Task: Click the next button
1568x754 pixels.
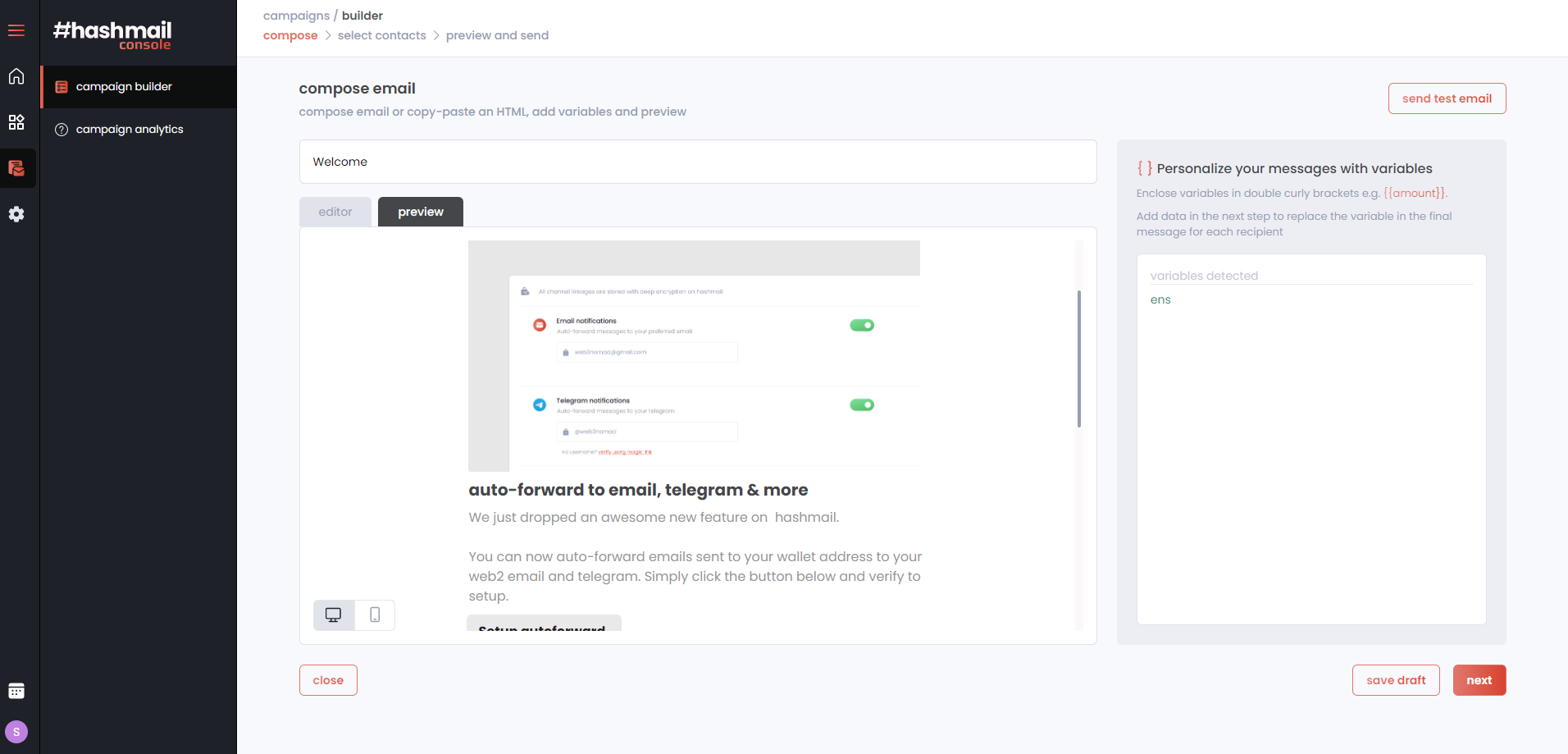Action: [x=1479, y=680]
